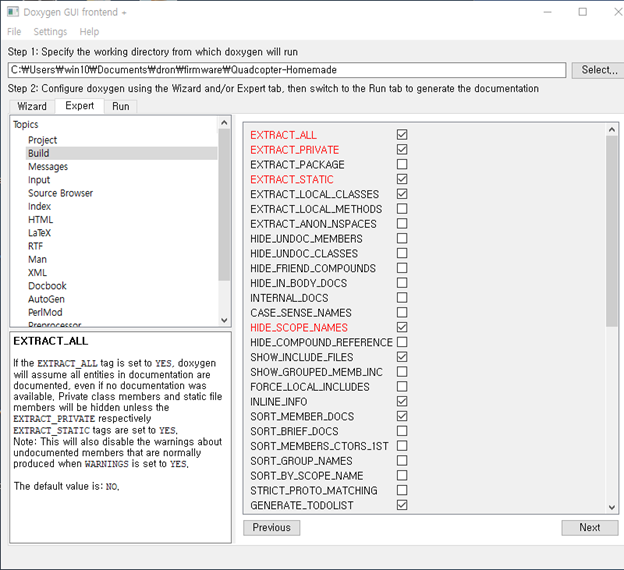
Task: Enable the SORT_MEMBERS_CTORS_1ST checkbox
Action: pyautogui.click(x=402, y=445)
